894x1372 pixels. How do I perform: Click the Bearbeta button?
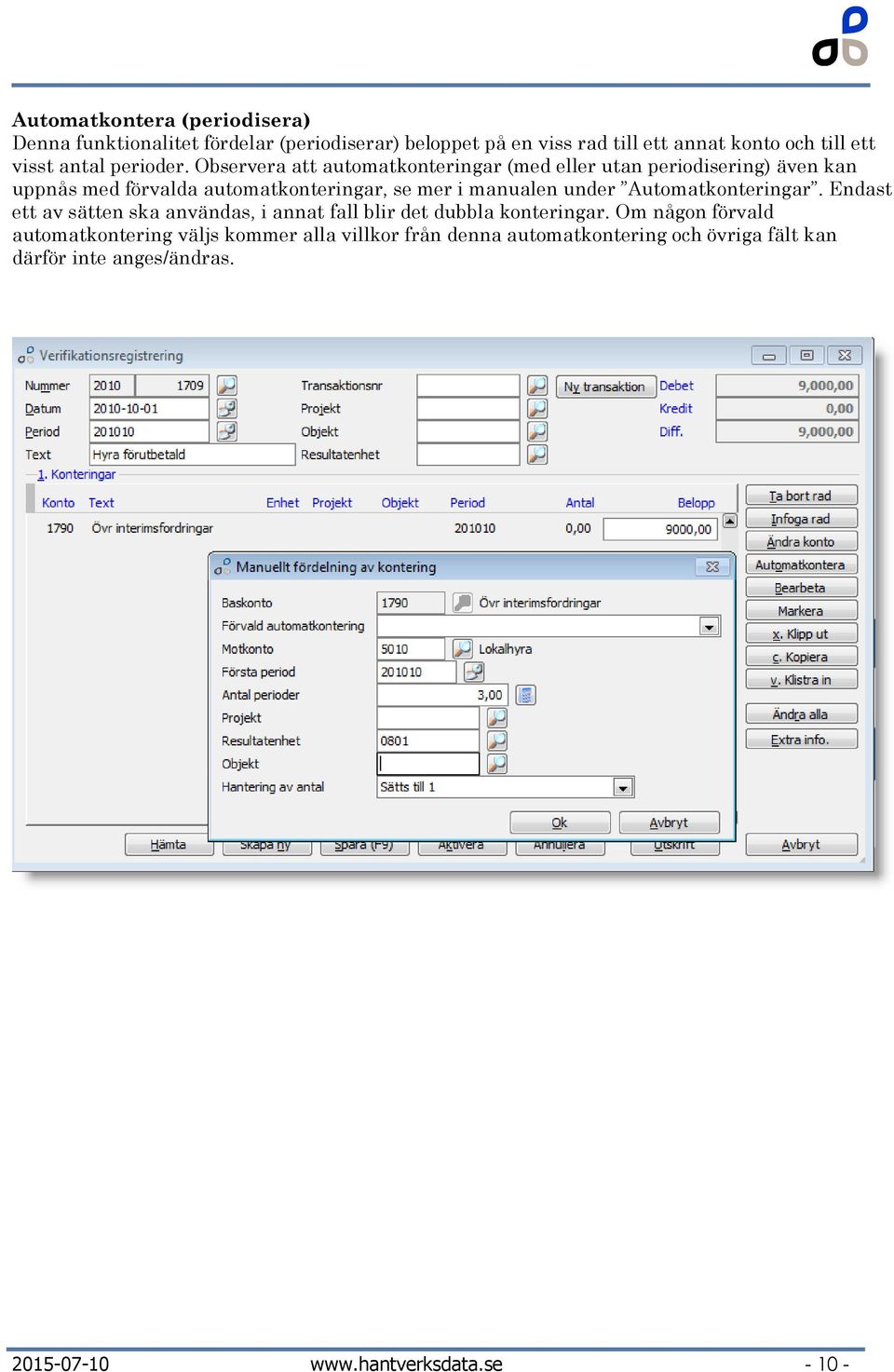pos(801,588)
